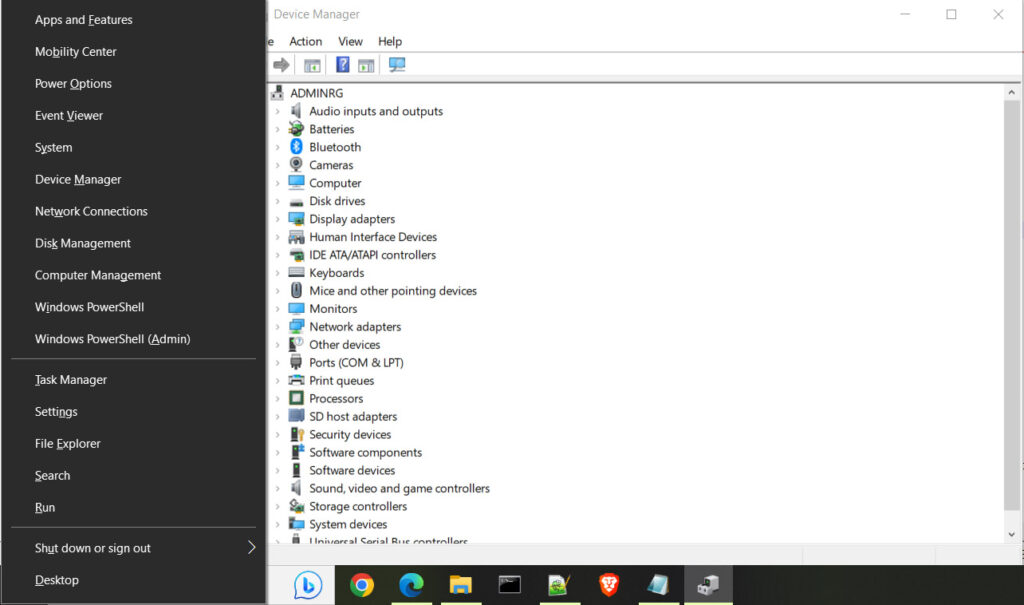Select the Bluetooth device icon
The image size is (1024, 605).
click(x=296, y=146)
